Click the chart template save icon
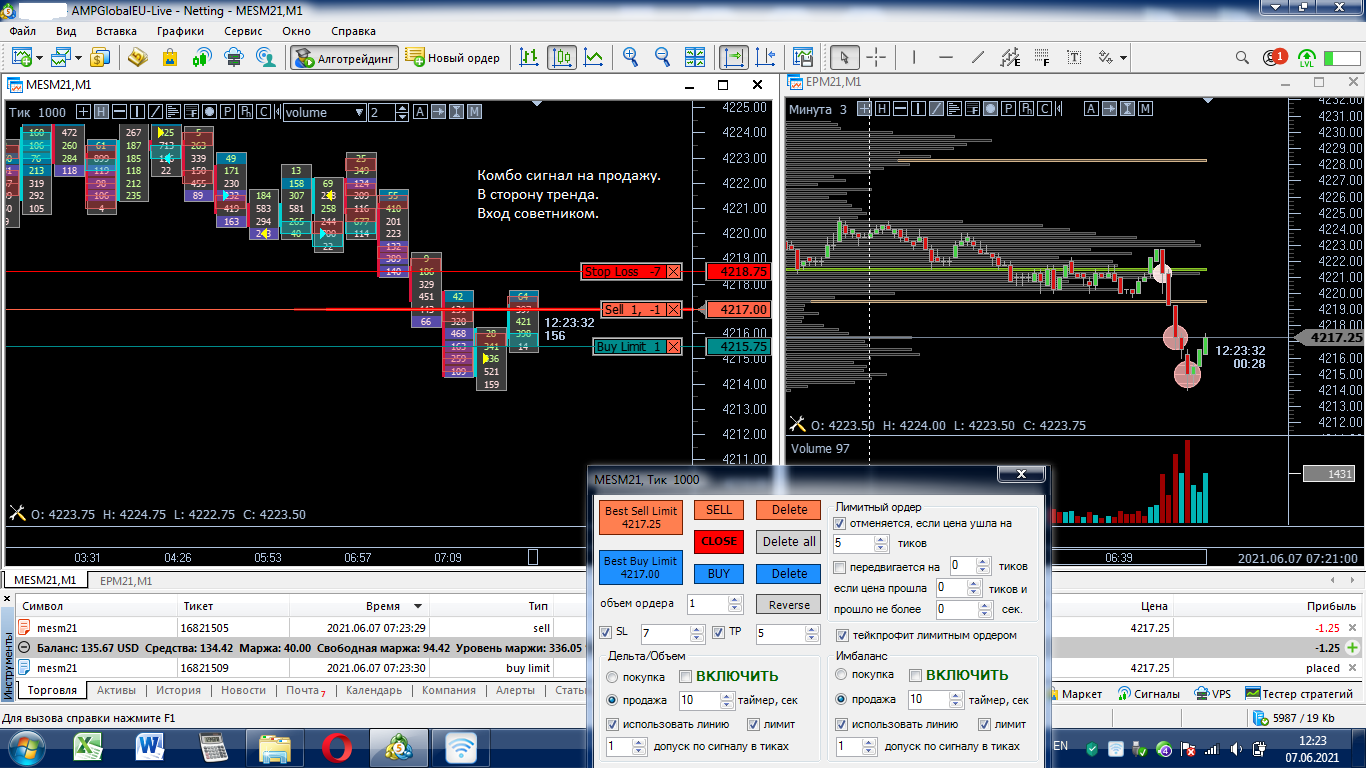 tap(803, 58)
